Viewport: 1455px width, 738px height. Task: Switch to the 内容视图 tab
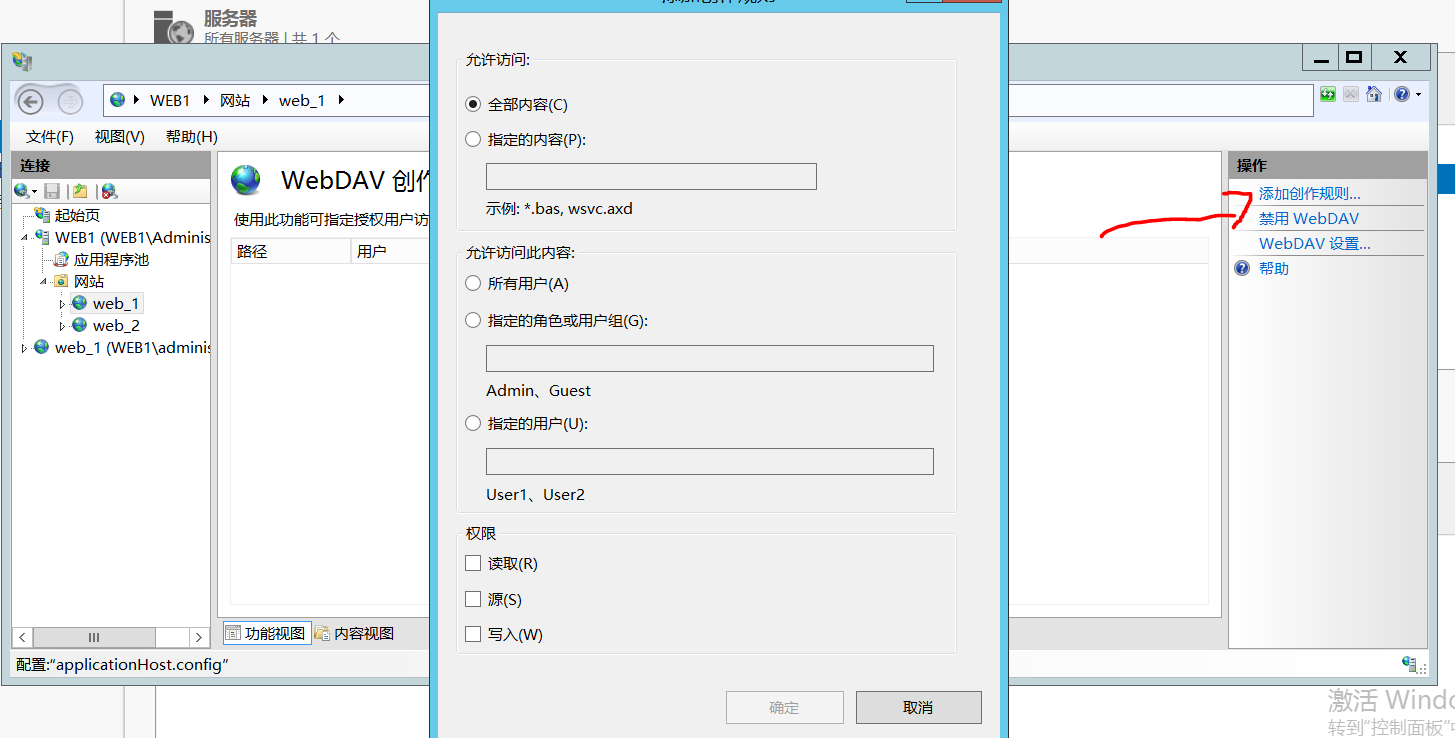[x=355, y=633]
